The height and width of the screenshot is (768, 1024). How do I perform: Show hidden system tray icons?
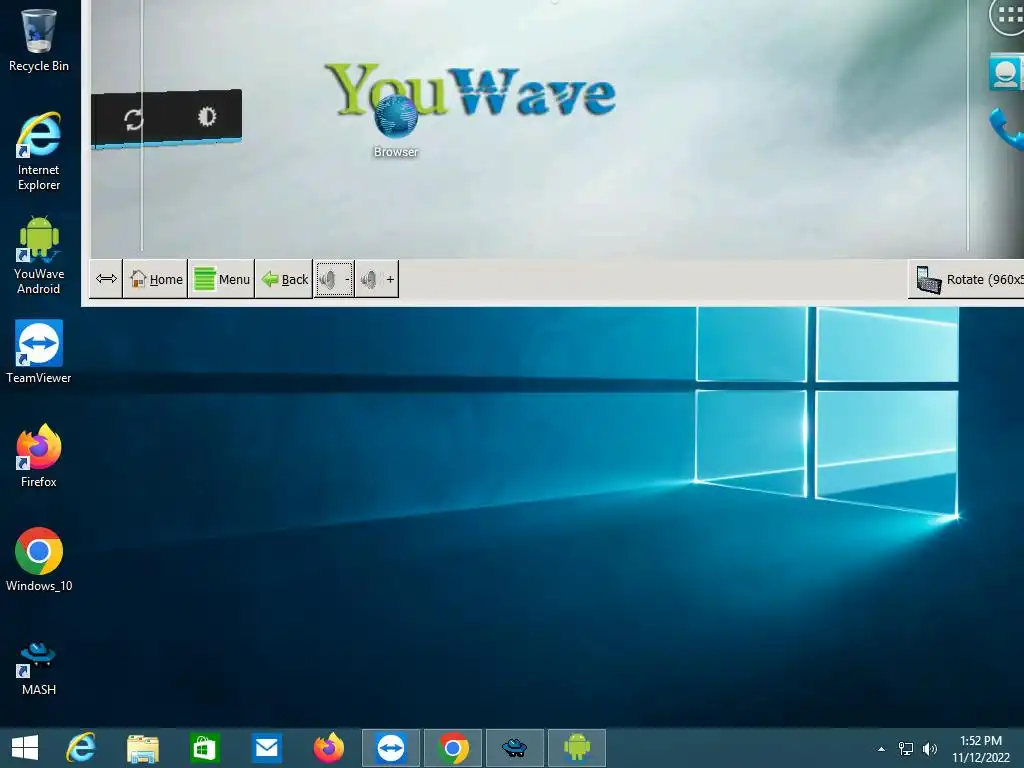(x=882, y=749)
